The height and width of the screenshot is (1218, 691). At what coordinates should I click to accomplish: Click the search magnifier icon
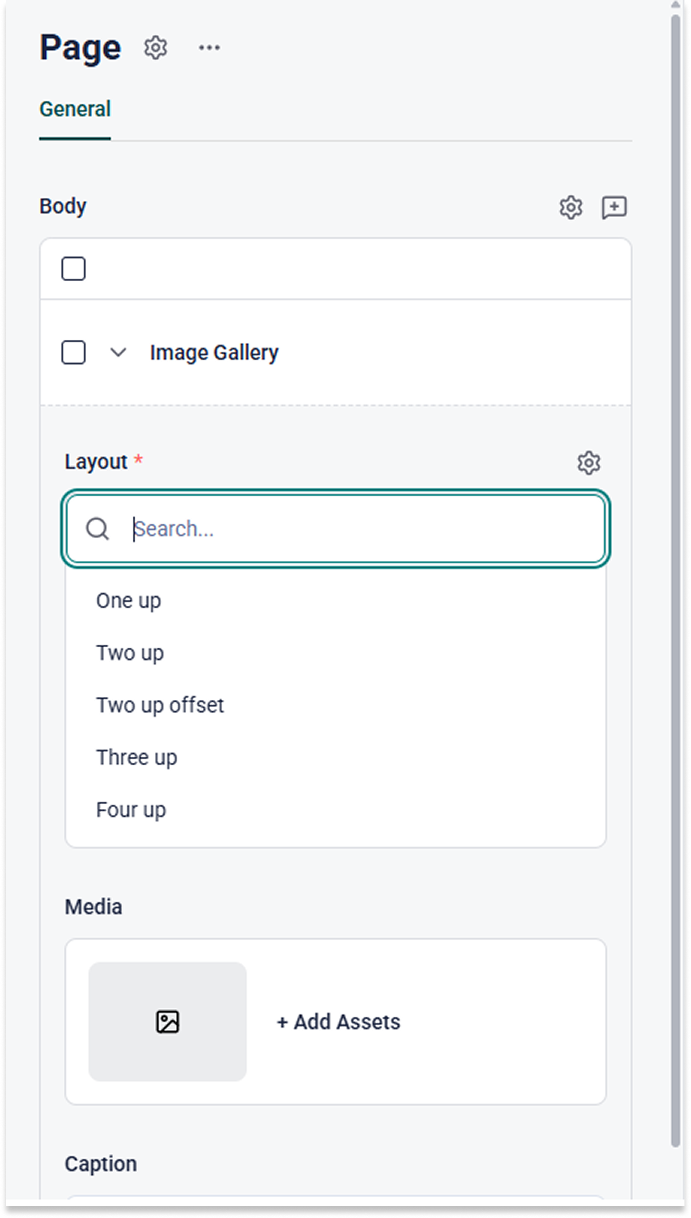coord(97,528)
